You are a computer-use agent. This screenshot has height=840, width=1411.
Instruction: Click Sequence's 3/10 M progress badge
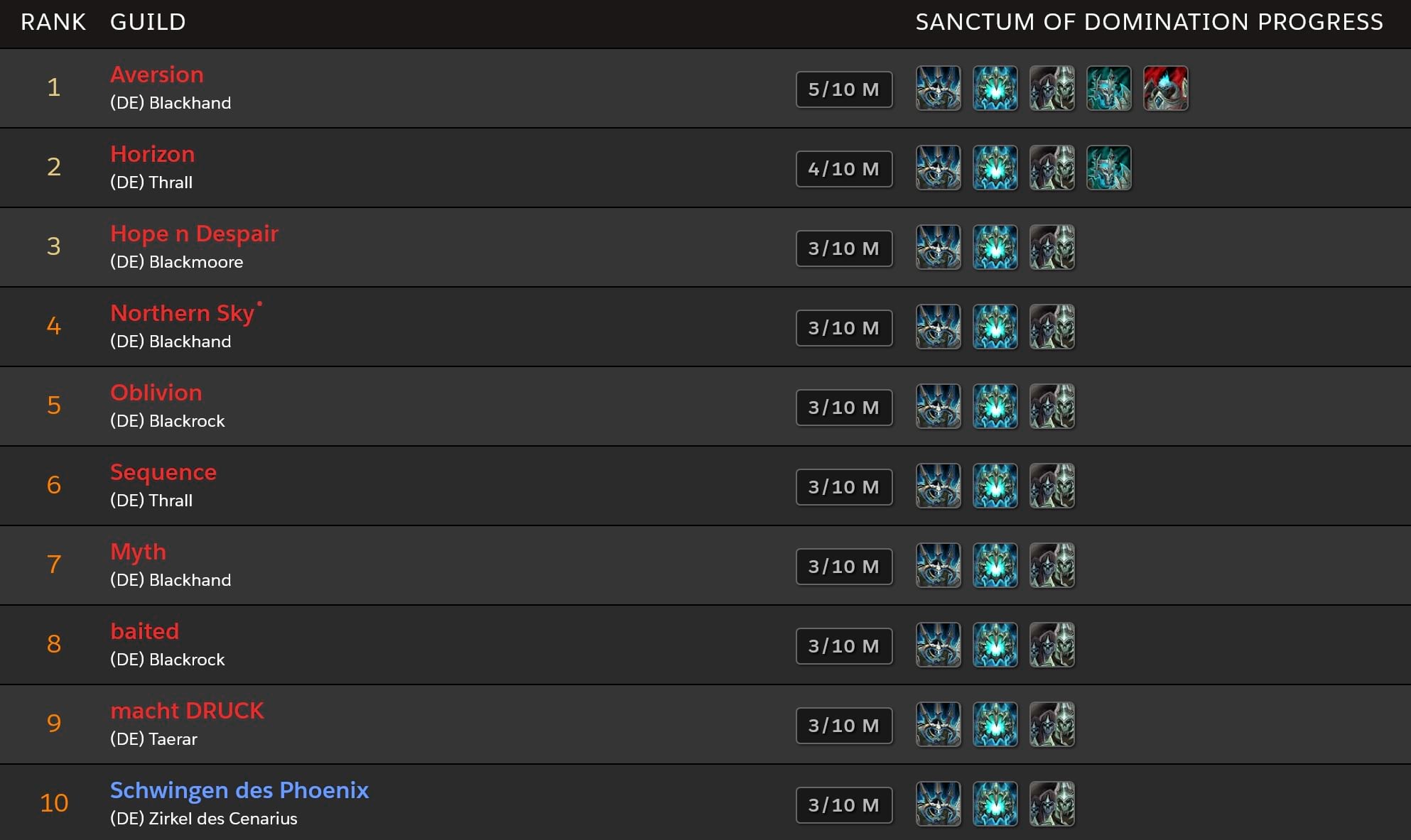coord(844,487)
